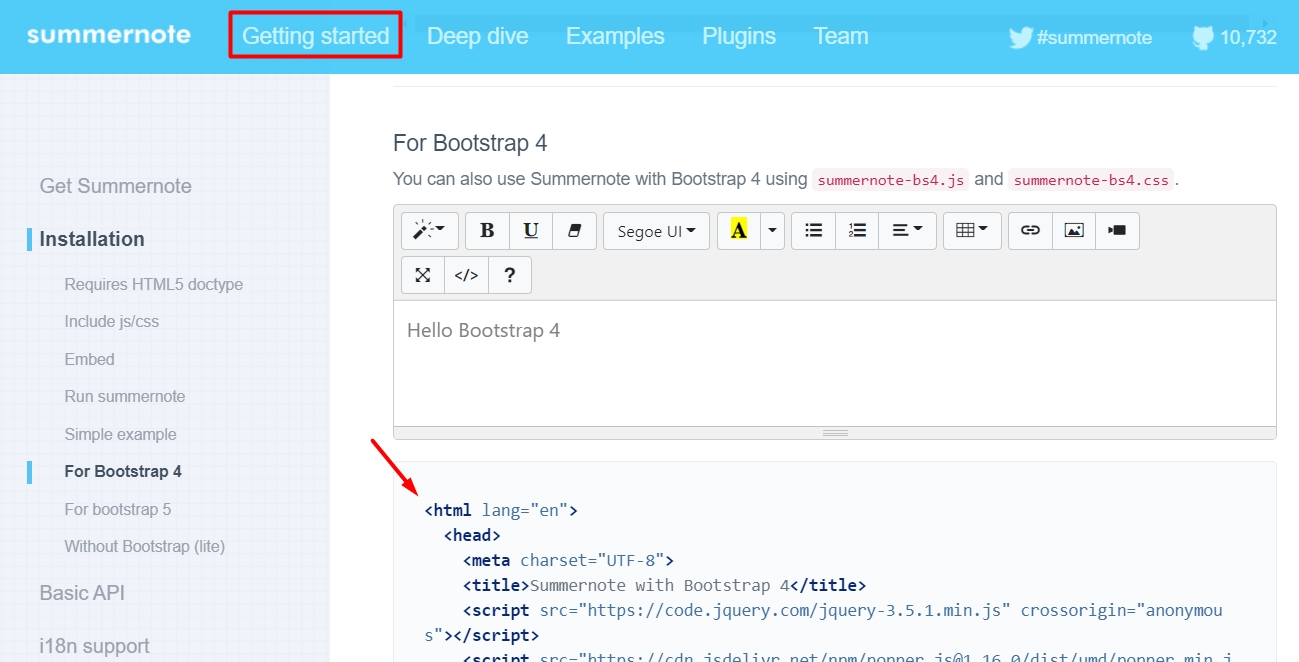The width and height of the screenshot is (1299, 662).
Task: Click the insert video icon
Action: [1117, 231]
